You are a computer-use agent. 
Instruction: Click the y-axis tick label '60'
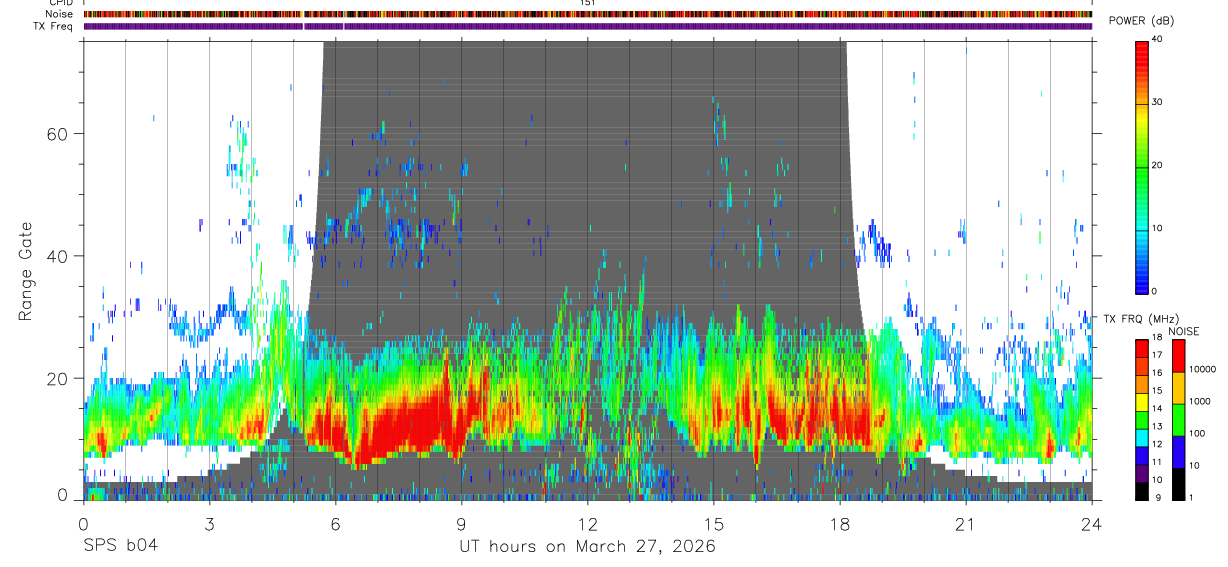click(59, 134)
